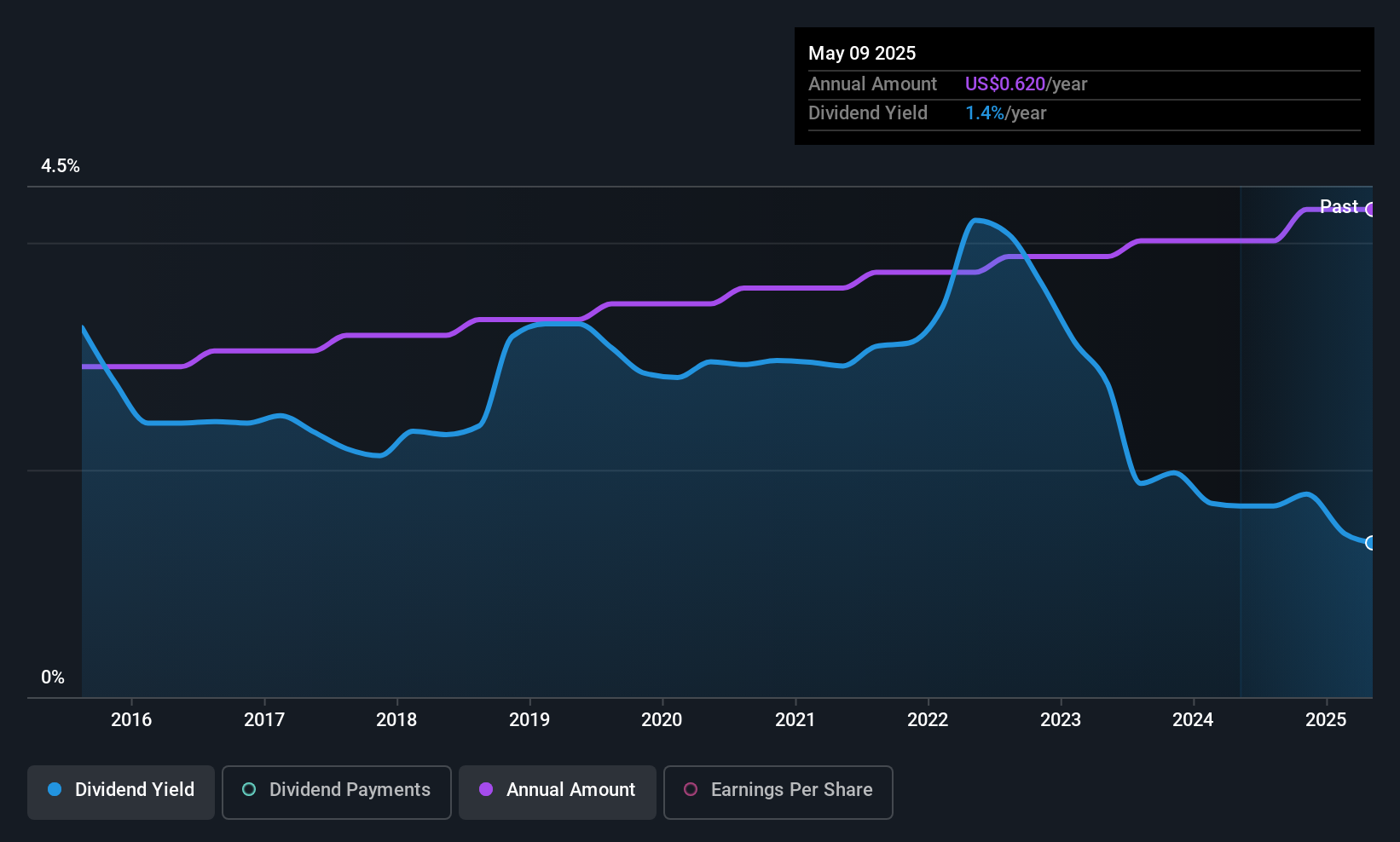This screenshot has width=1400, height=842.
Task: Click the 0% y-axis label
Action: (53, 678)
